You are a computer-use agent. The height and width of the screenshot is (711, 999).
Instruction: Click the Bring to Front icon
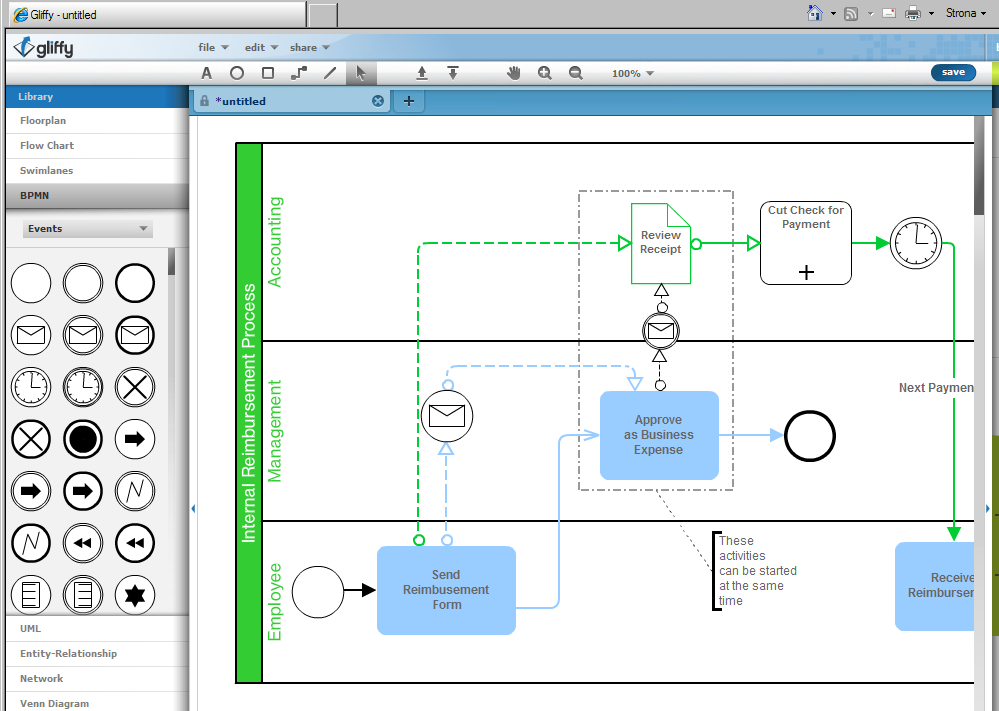tap(422, 73)
